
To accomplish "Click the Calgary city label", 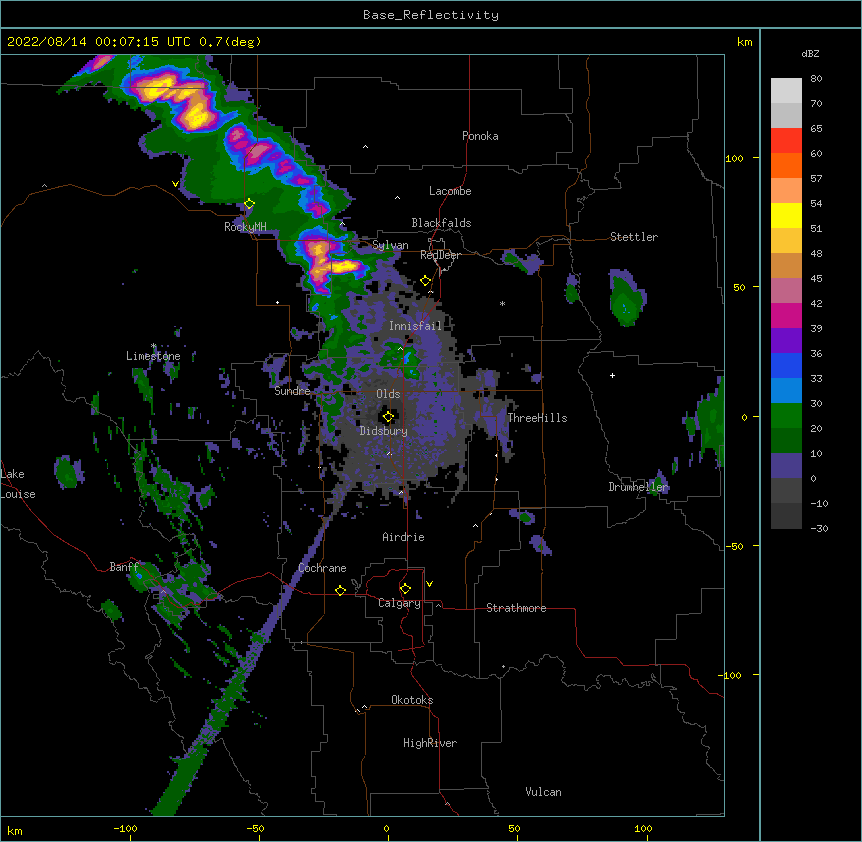I will click(x=400, y=603).
